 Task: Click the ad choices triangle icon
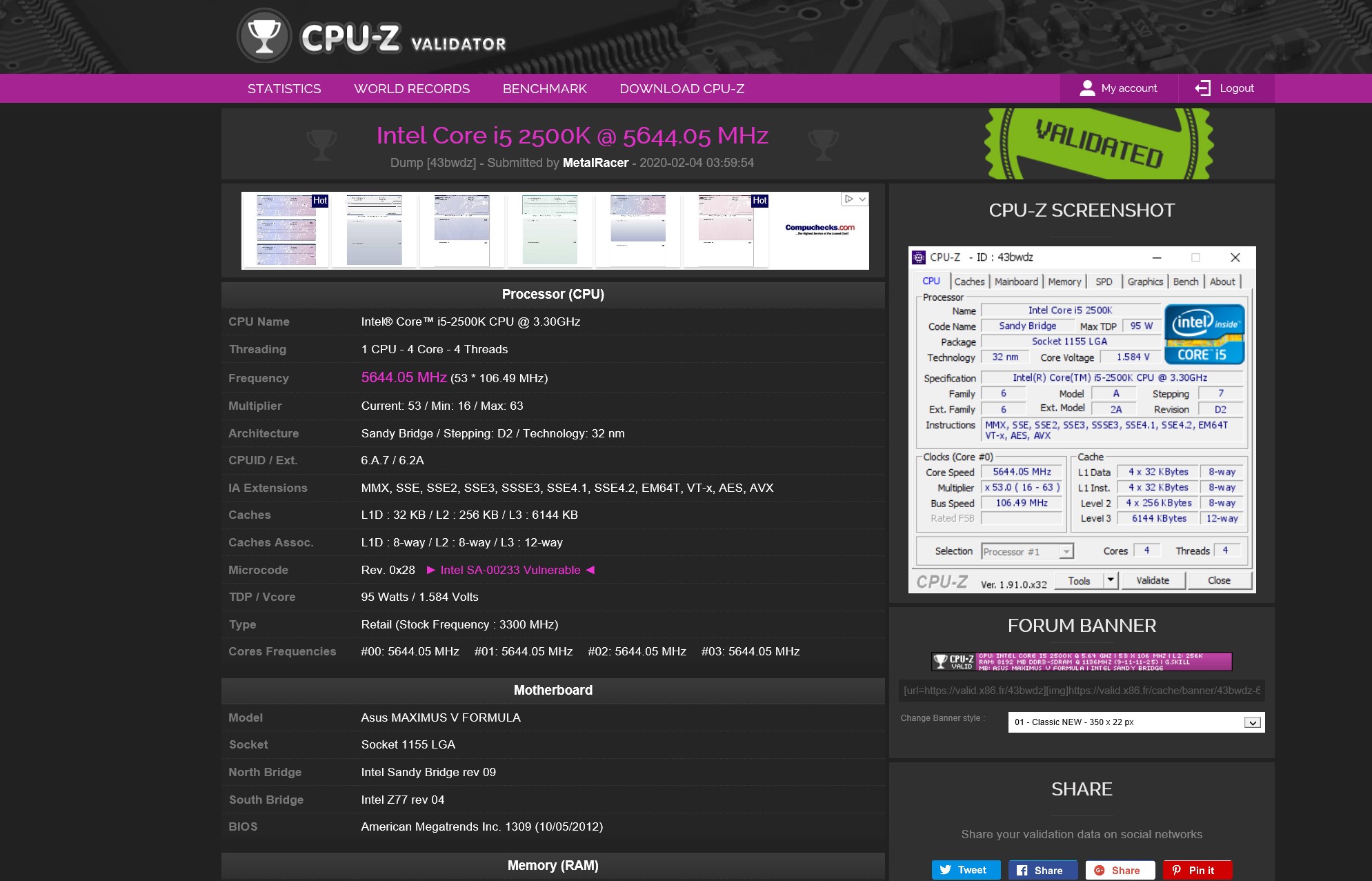click(x=848, y=199)
